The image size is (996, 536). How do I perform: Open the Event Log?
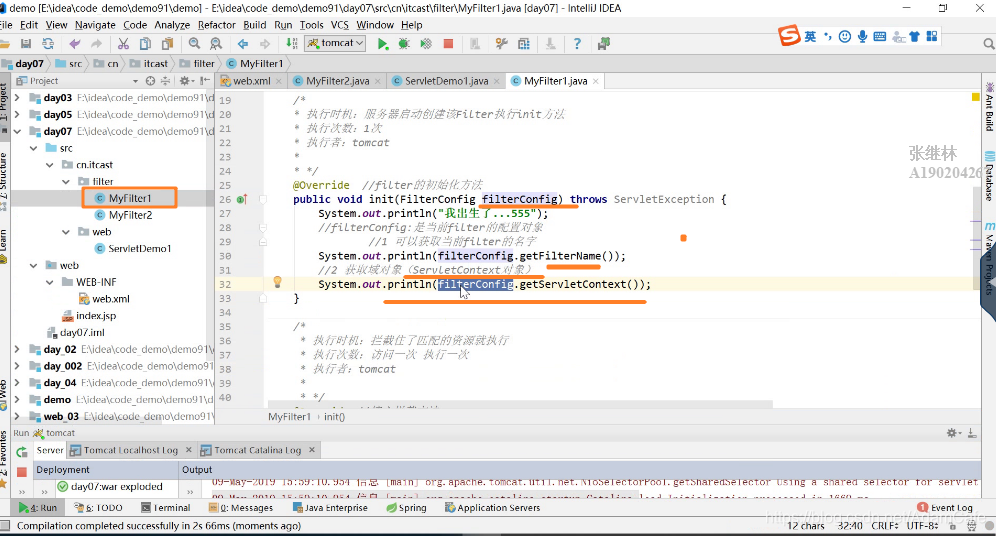(945, 508)
